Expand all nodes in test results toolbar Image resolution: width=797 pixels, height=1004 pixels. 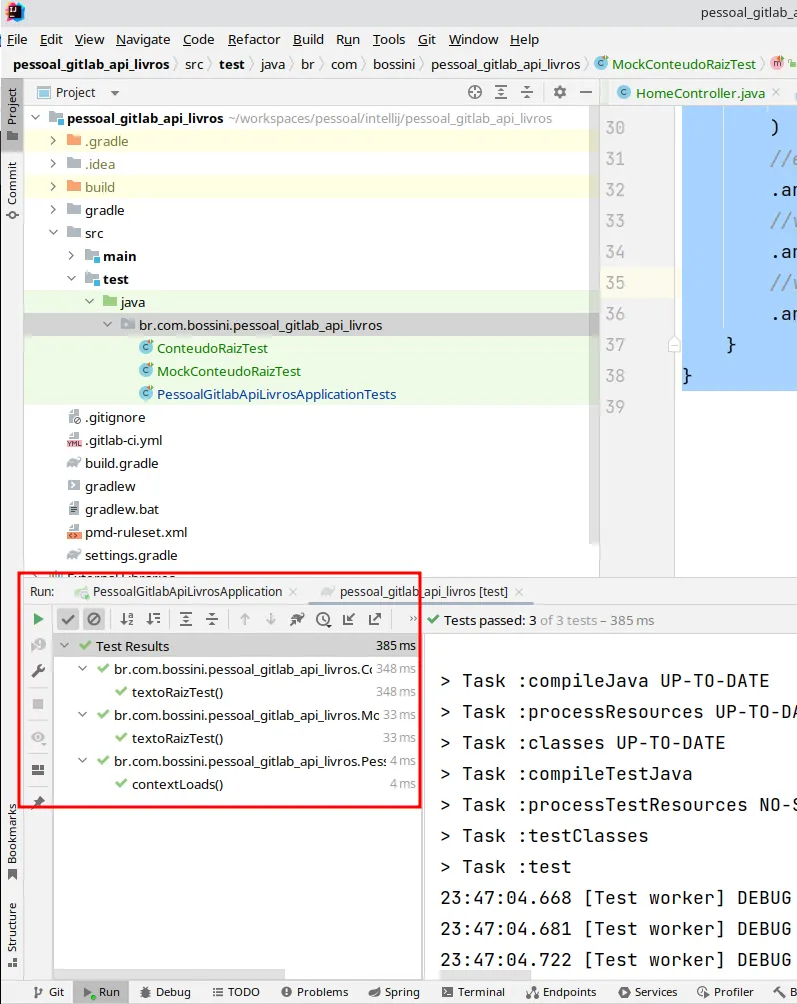coord(186,619)
